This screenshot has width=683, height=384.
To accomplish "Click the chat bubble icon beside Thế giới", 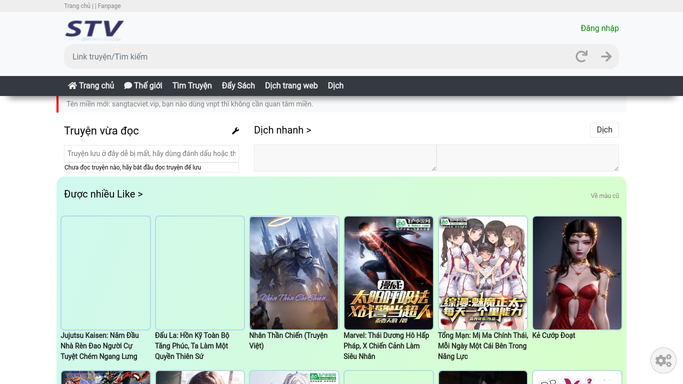I will (x=128, y=86).
